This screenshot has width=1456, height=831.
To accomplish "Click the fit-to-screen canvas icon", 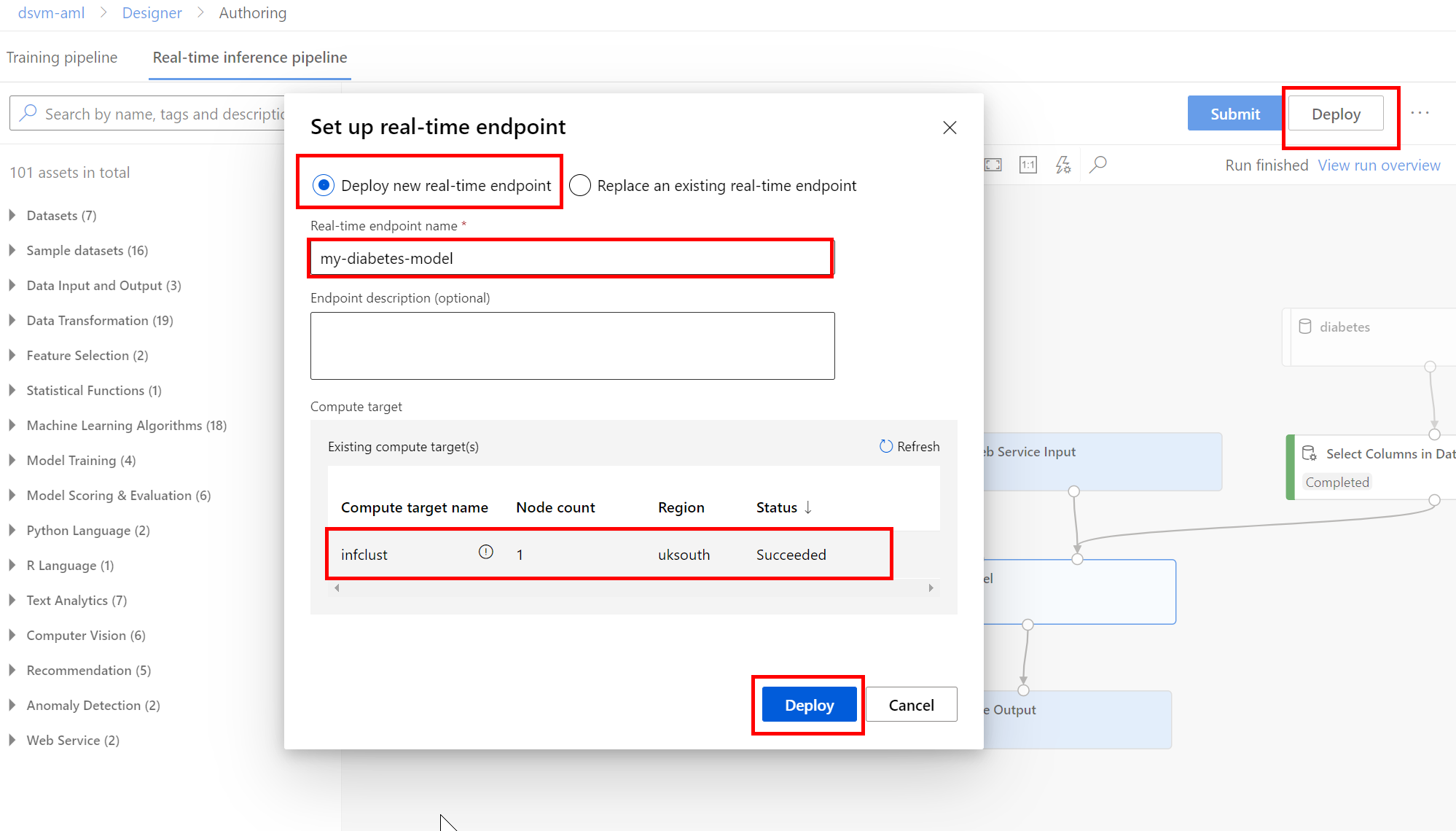I will 993,165.
